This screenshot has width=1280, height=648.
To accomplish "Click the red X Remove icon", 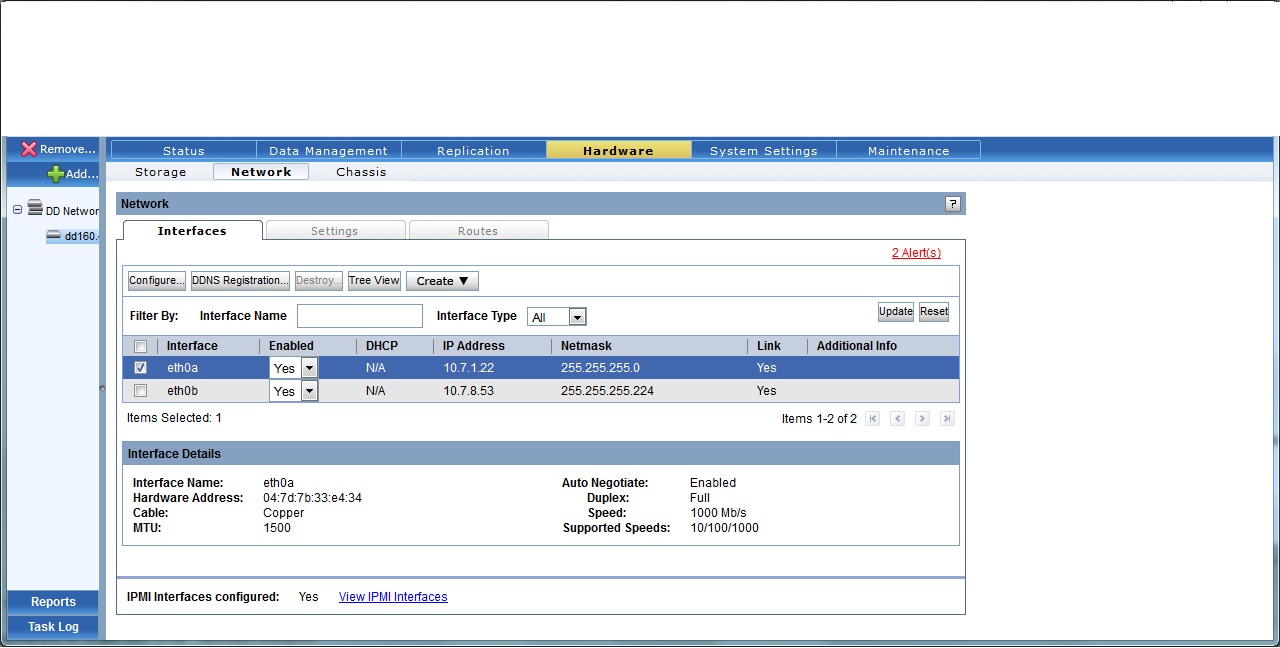I will 29,149.
